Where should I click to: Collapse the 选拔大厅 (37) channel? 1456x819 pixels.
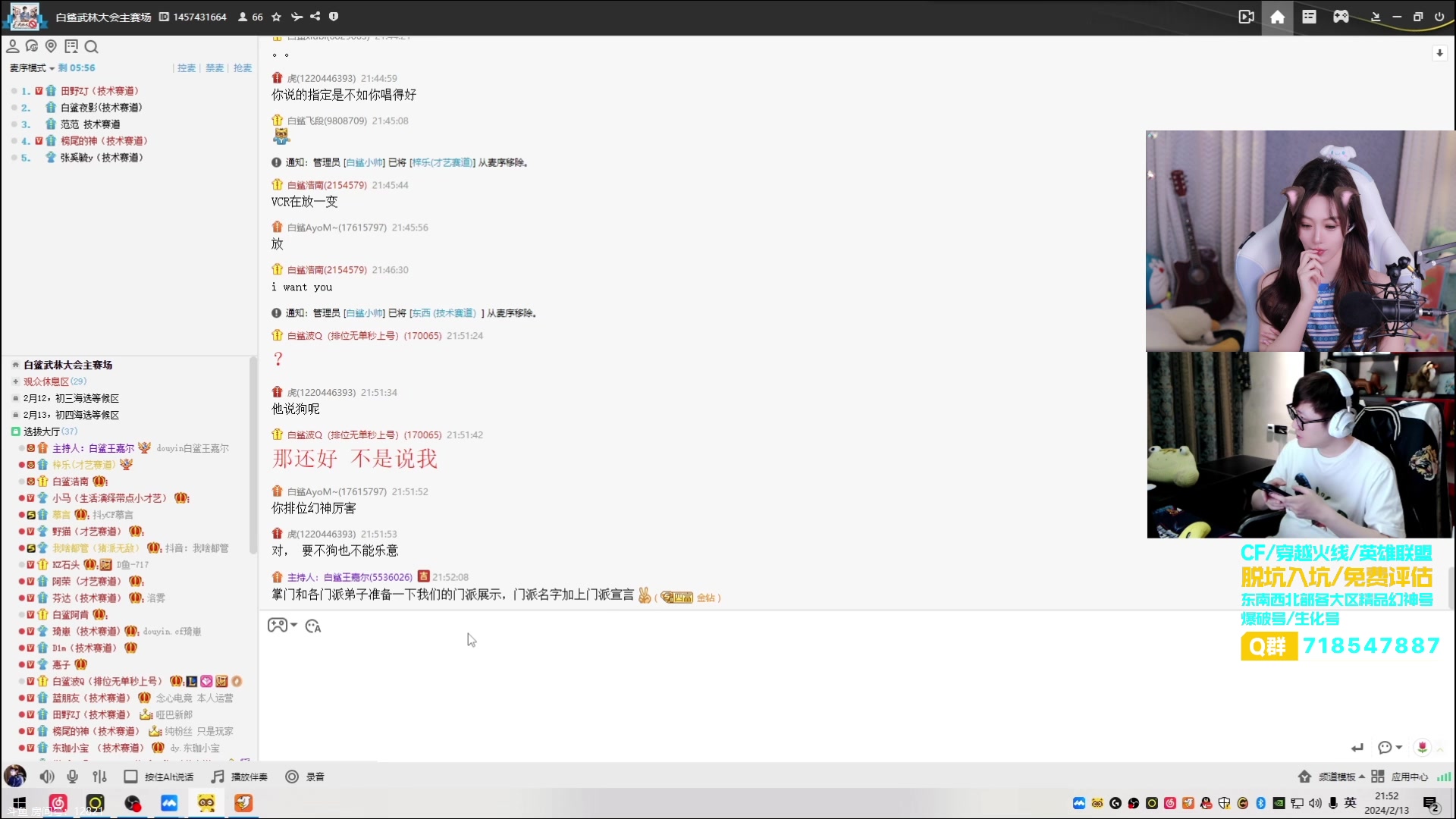(15, 431)
